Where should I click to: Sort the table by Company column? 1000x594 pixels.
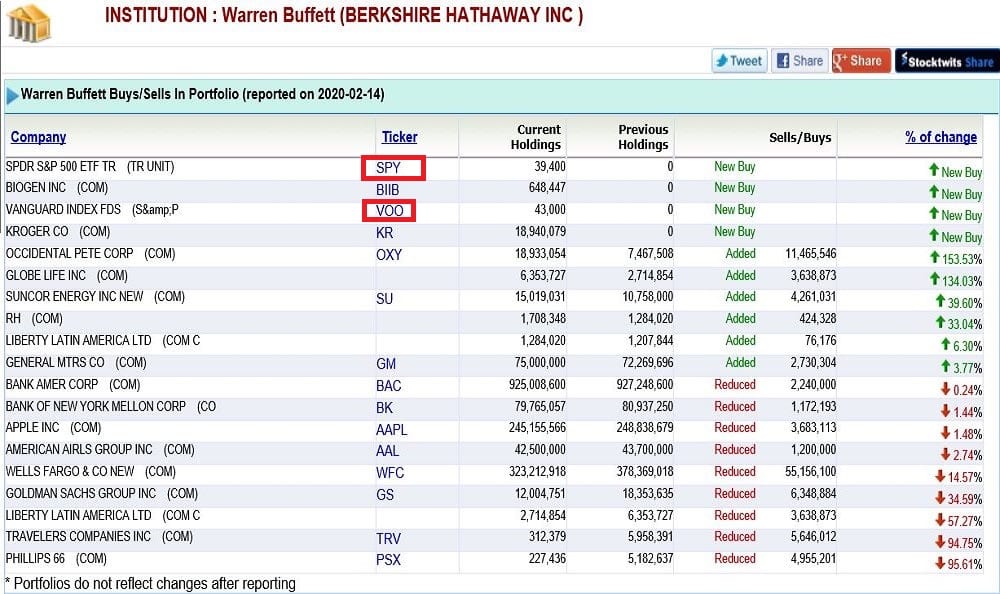click(x=38, y=137)
